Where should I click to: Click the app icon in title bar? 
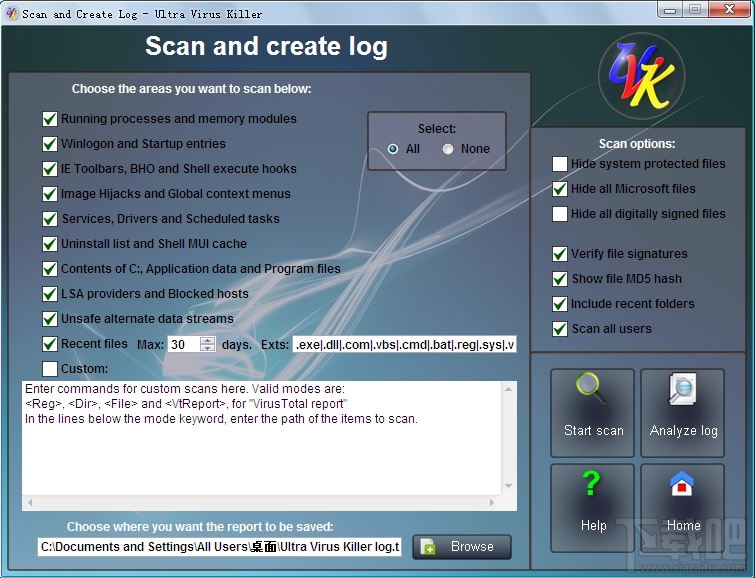[12, 13]
